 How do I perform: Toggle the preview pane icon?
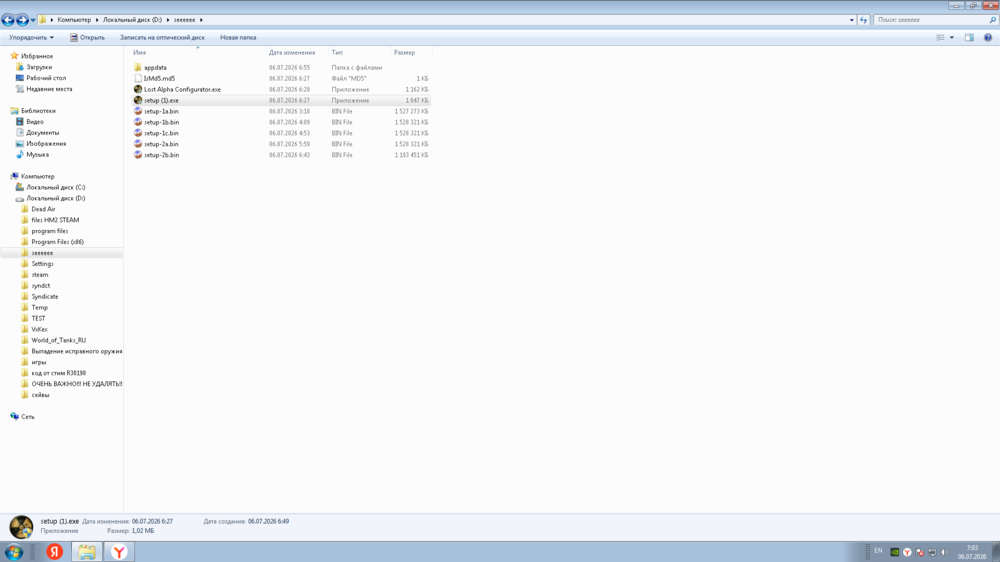point(969,38)
